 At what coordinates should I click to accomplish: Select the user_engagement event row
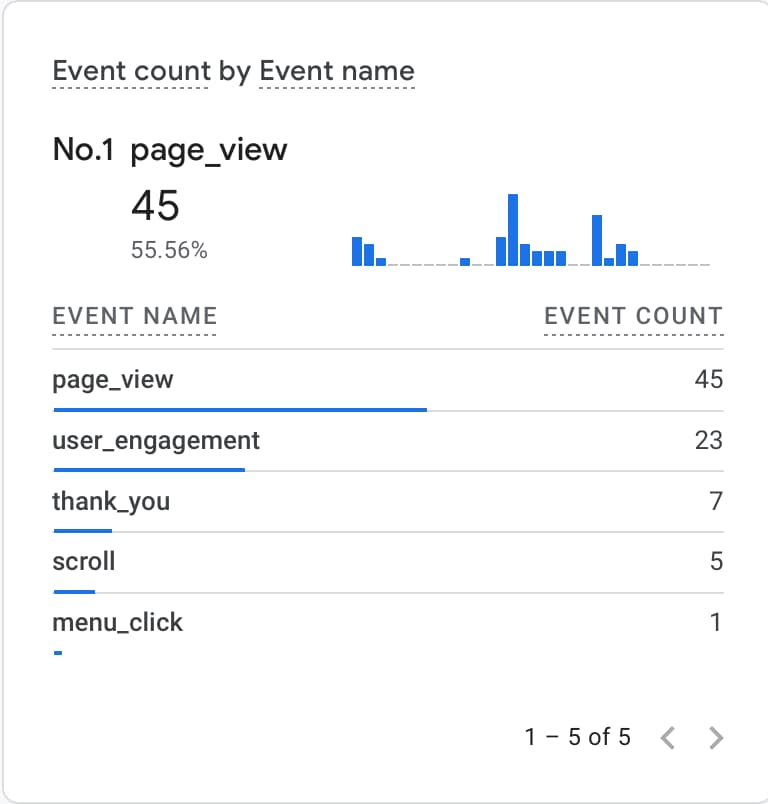[156, 440]
